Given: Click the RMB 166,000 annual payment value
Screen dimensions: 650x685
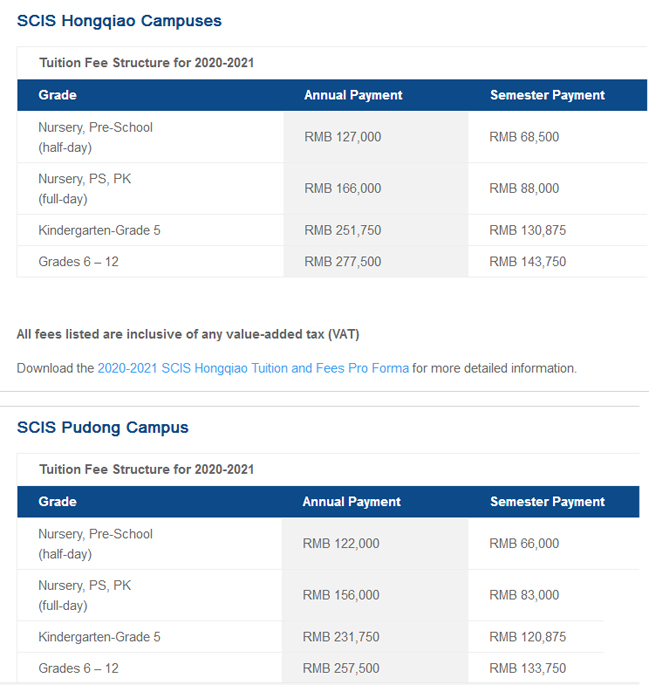Looking at the screenshot, I should pyautogui.click(x=342, y=188).
